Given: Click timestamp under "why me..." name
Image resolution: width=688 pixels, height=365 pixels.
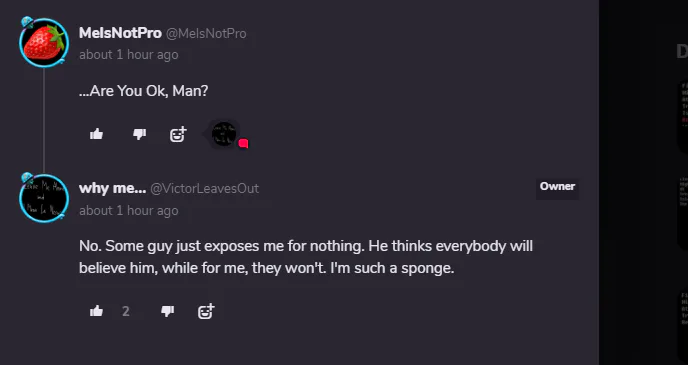Looking at the screenshot, I should (x=129, y=211).
